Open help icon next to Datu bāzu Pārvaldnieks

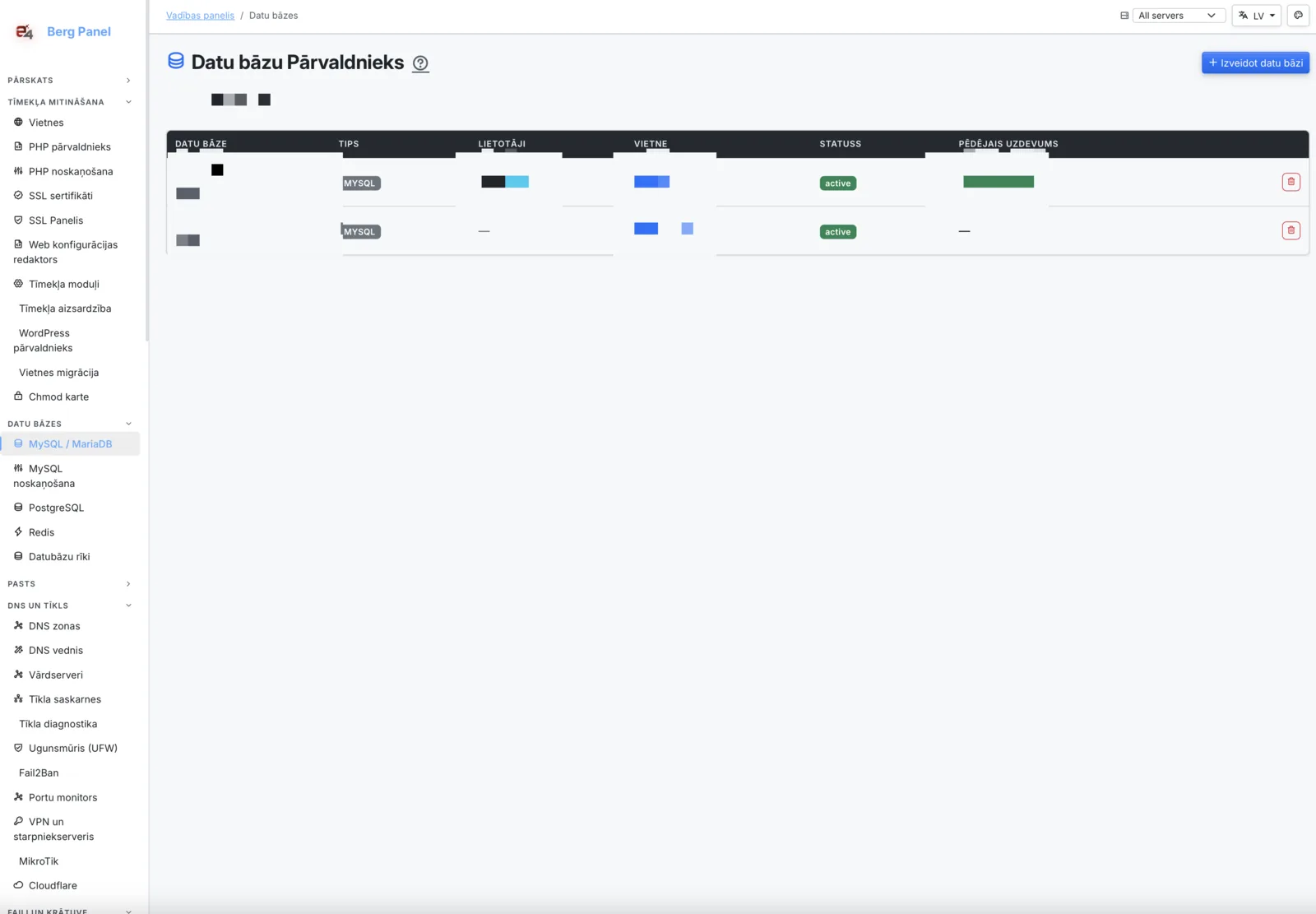click(420, 63)
